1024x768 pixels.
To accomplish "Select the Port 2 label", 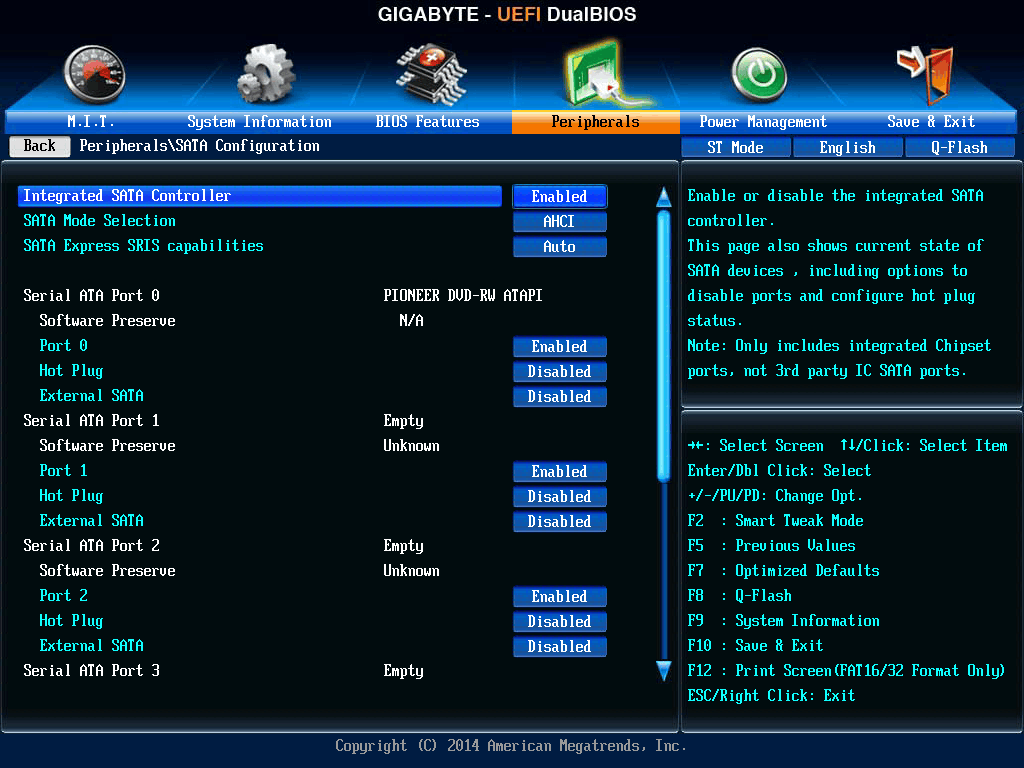I will click(x=63, y=596).
